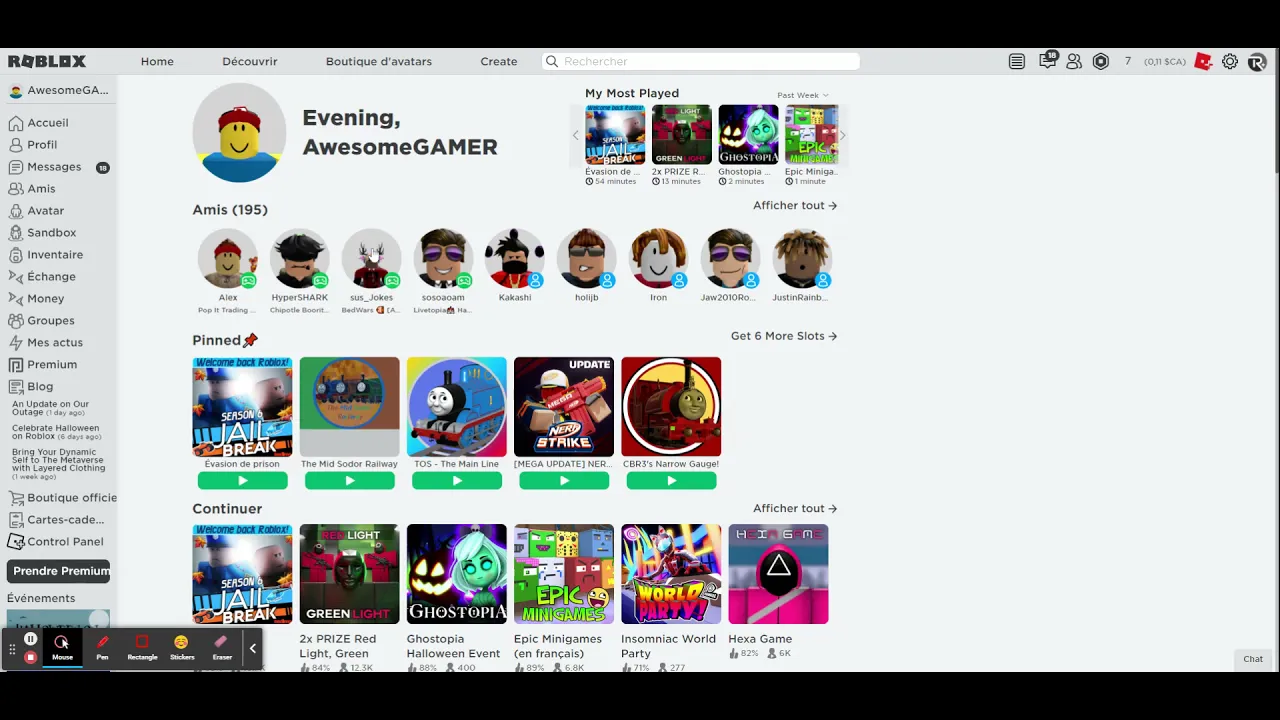Open friend HyperSHARK's avatar
The width and height of the screenshot is (1280, 720).
pyautogui.click(x=299, y=258)
